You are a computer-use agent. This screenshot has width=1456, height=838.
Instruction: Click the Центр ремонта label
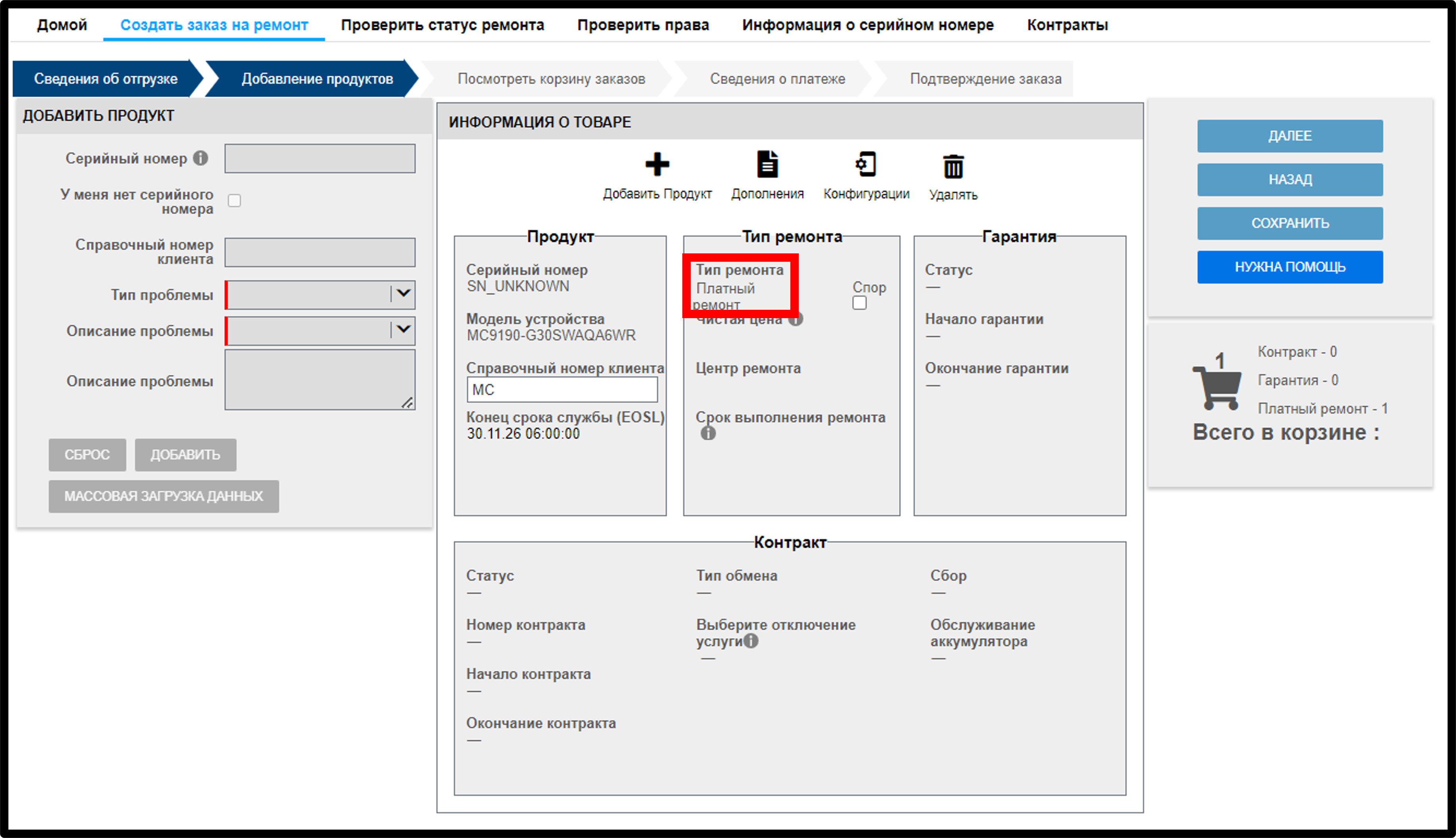click(748, 368)
